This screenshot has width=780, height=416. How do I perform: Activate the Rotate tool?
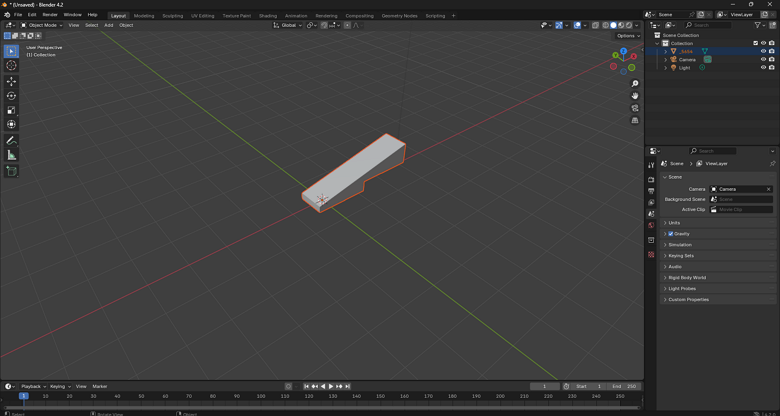11,96
